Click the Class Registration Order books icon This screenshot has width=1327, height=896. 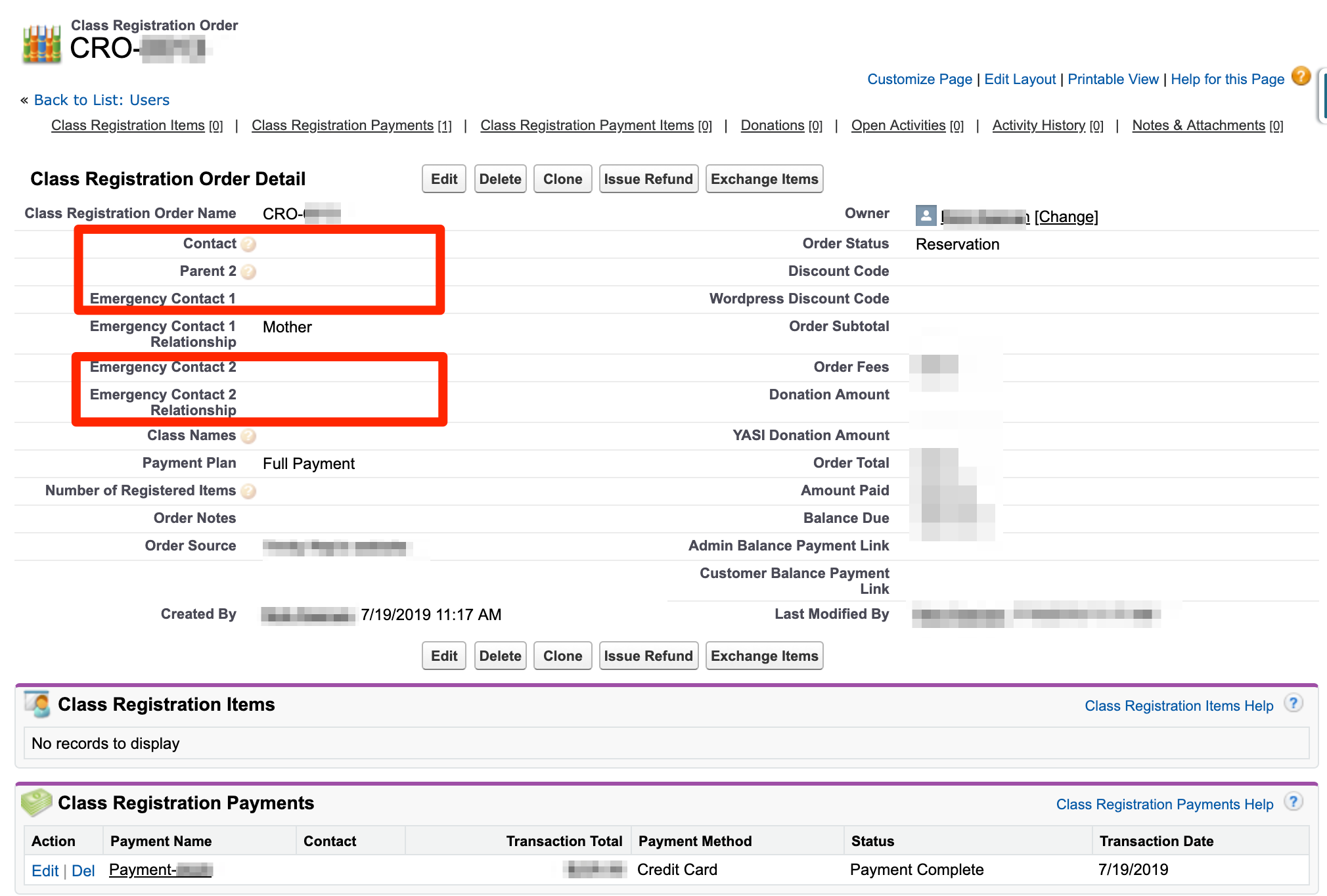(x=41, y=44)
